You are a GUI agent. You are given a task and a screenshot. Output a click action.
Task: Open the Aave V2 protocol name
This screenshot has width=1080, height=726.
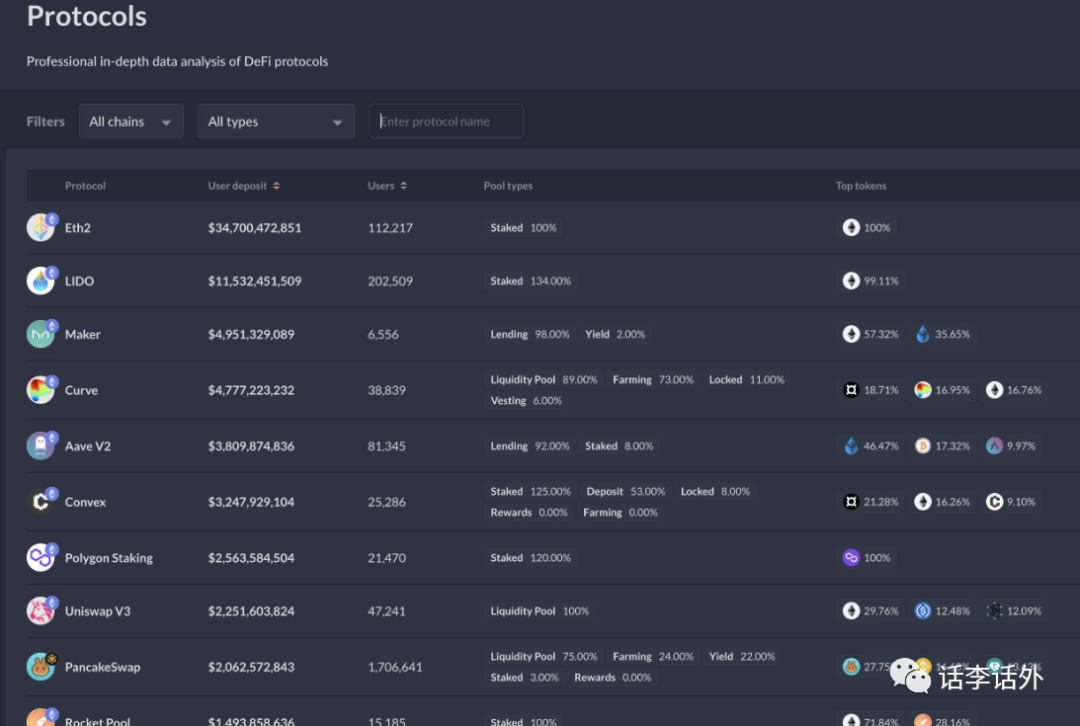(87, 446)
